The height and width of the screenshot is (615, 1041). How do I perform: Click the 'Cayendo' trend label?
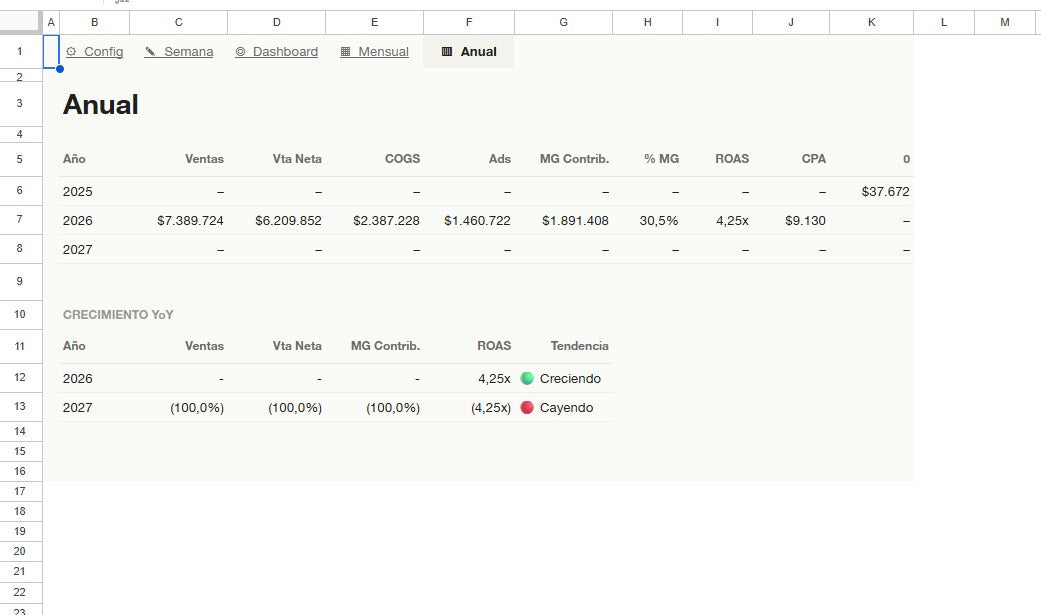pyautogui.click(x=566, y=408)
